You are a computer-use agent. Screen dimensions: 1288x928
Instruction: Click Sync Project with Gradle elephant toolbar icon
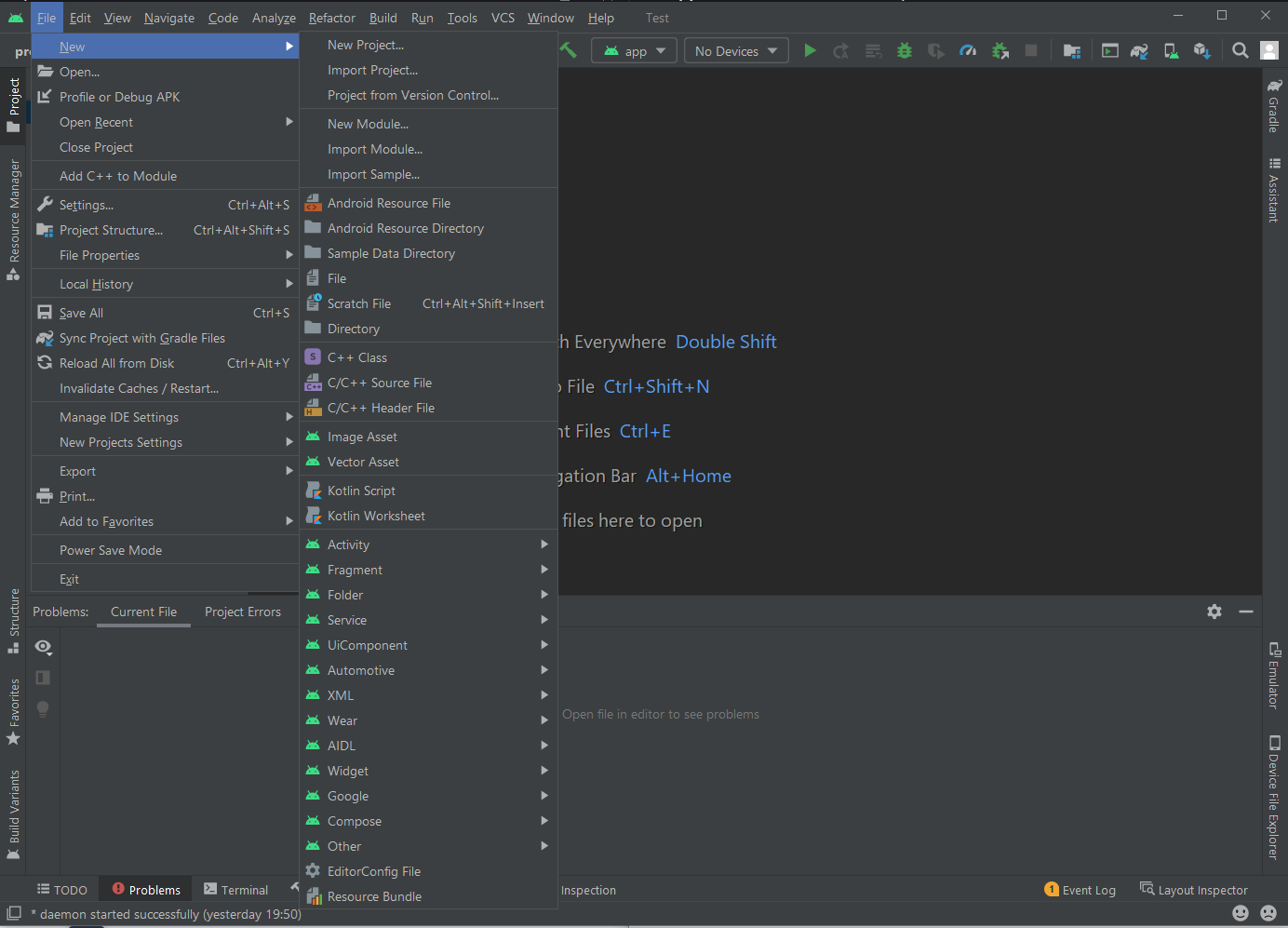[1139, 51]
